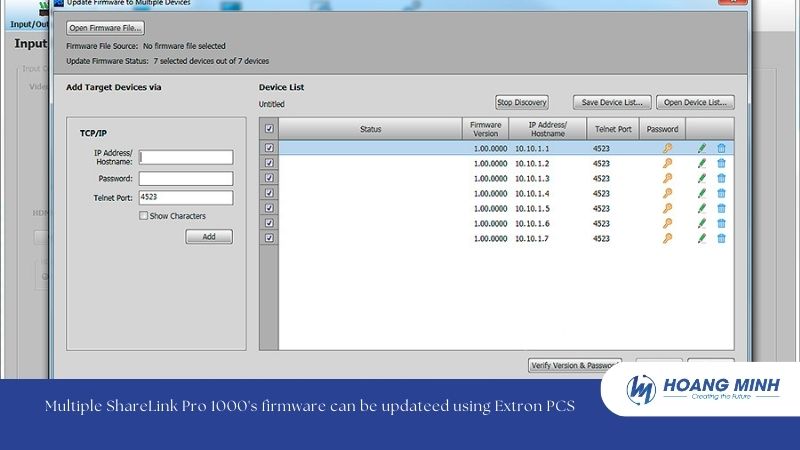Viewport: 800px width, 450px height.
Task: Click password key icon for 10.10.1.7
Action: pos(667,238)
